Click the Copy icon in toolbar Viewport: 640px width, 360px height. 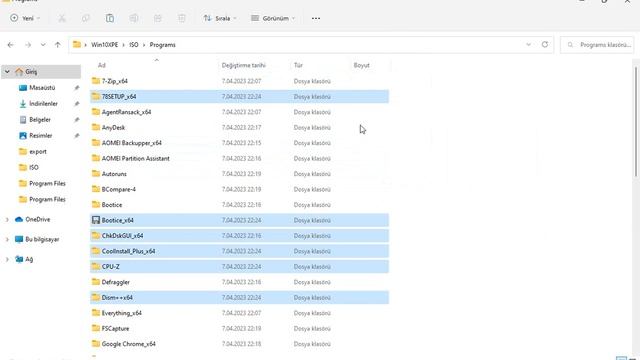tap(86, 18)
